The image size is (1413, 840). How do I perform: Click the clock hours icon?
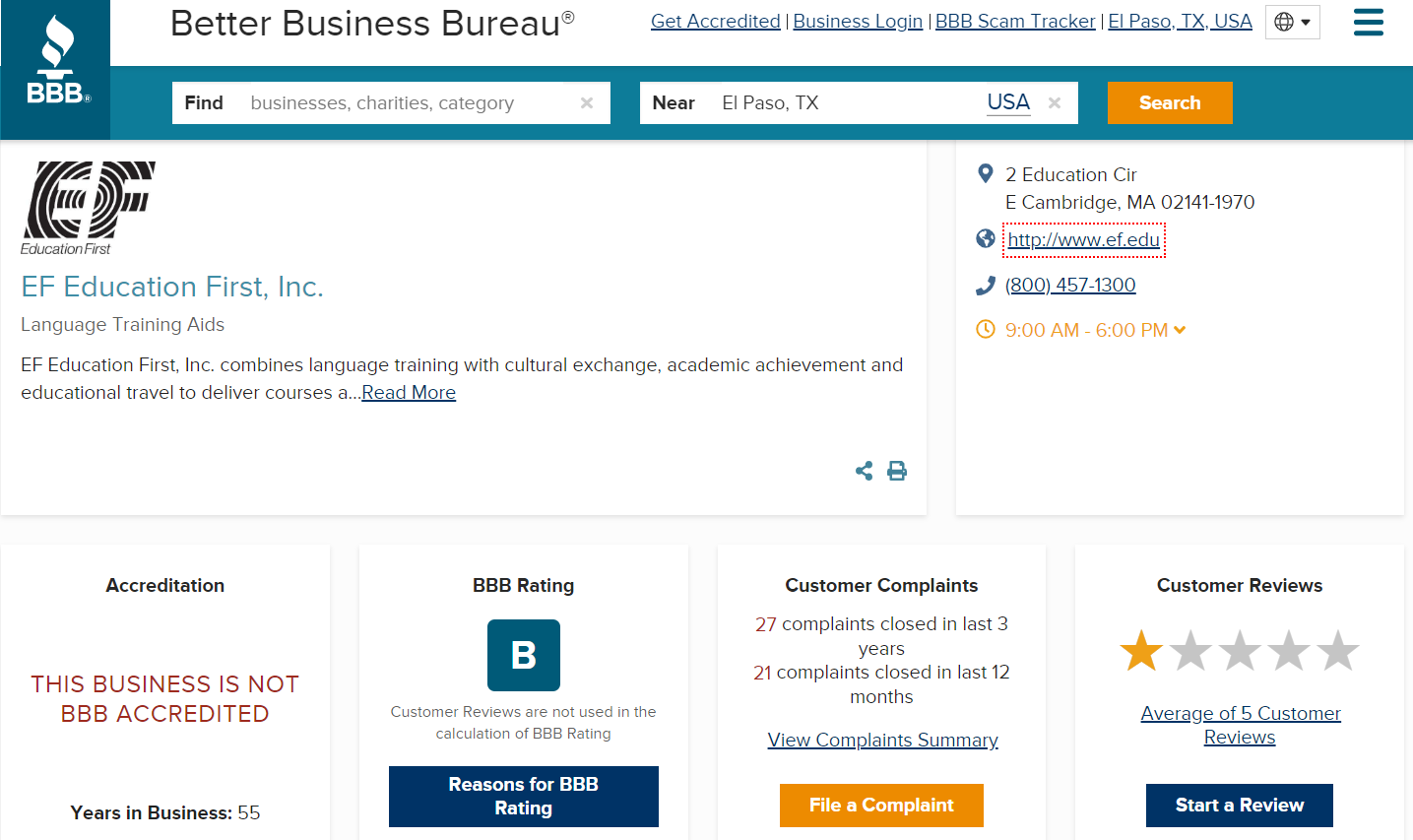click(x=985, y=329)
